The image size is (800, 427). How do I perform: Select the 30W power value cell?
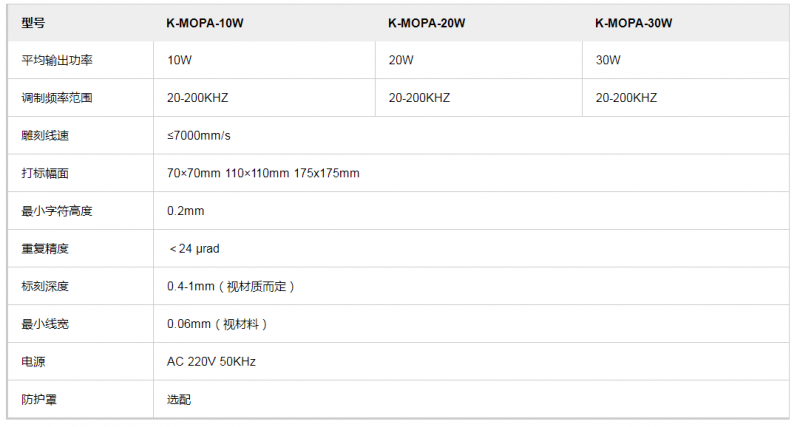point(608,60)
